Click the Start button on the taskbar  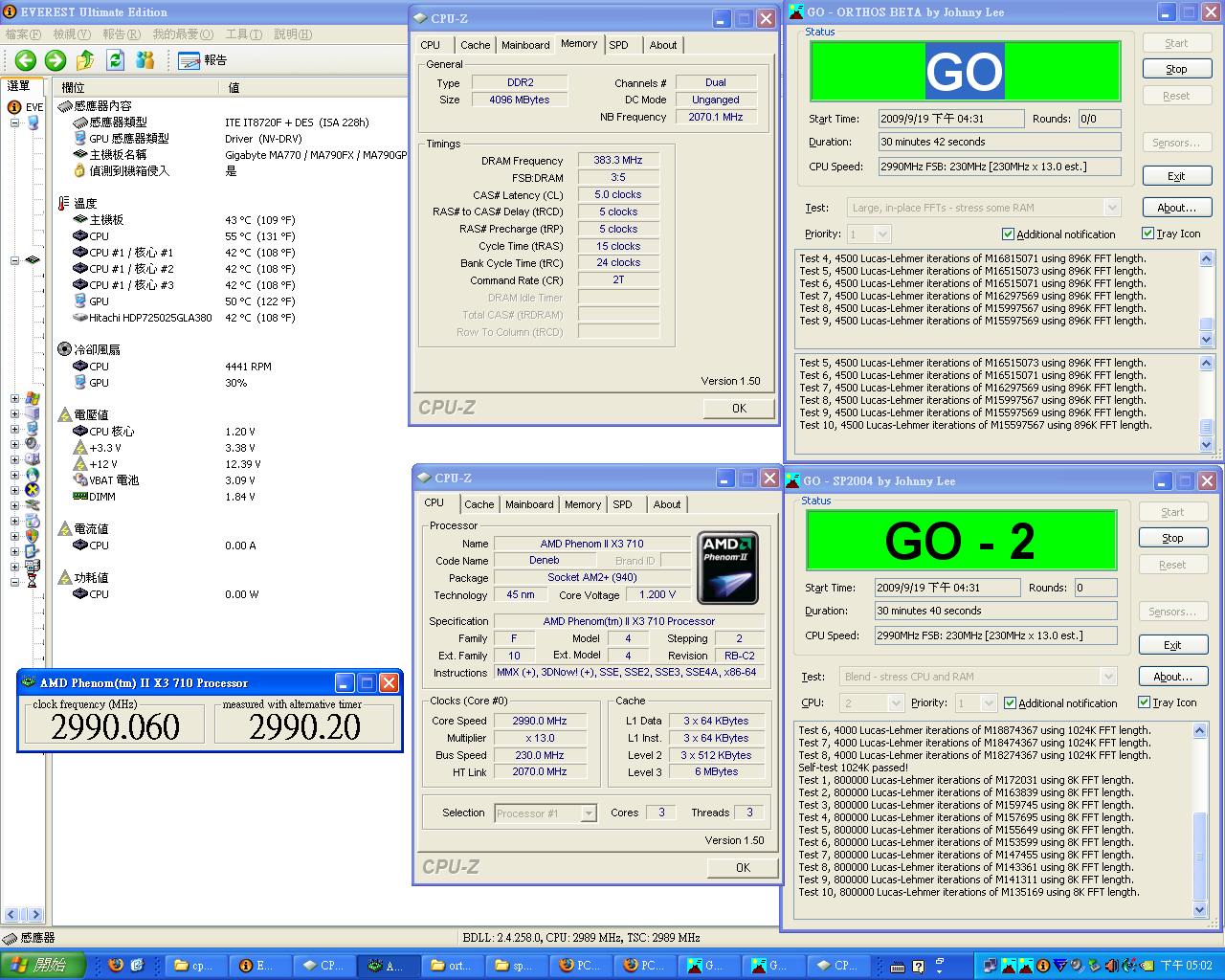point(44,966)
